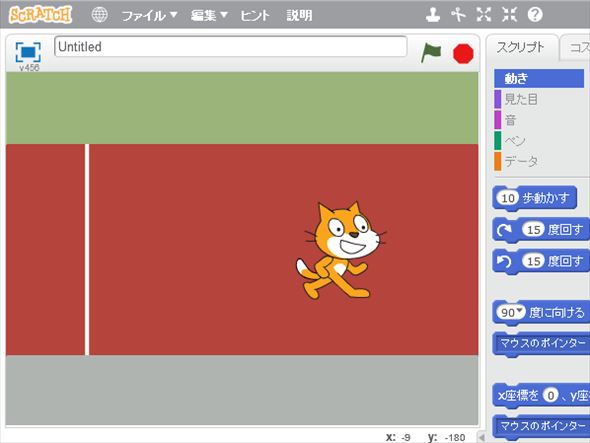The width and height of the screenshot is (590, 443).
Task: Open the globe language menu
Action: coord(99,15)
